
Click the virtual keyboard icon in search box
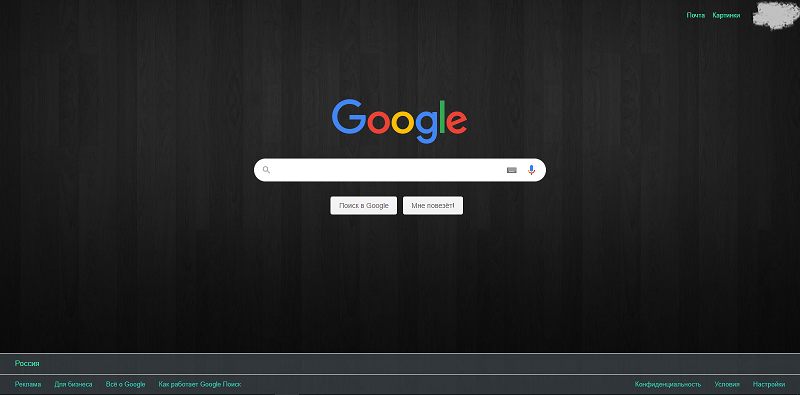point(512,170)
